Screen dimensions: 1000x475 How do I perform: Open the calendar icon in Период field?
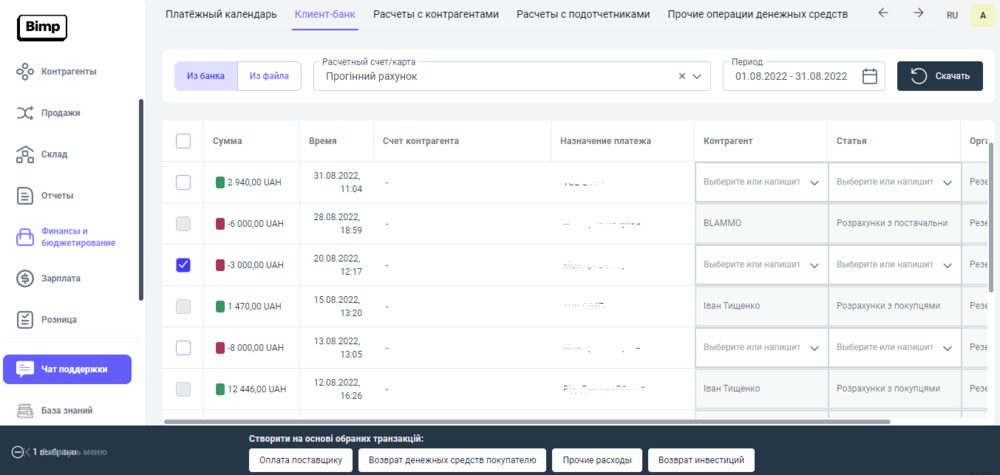pyautogui.click(x=869, y=76)
